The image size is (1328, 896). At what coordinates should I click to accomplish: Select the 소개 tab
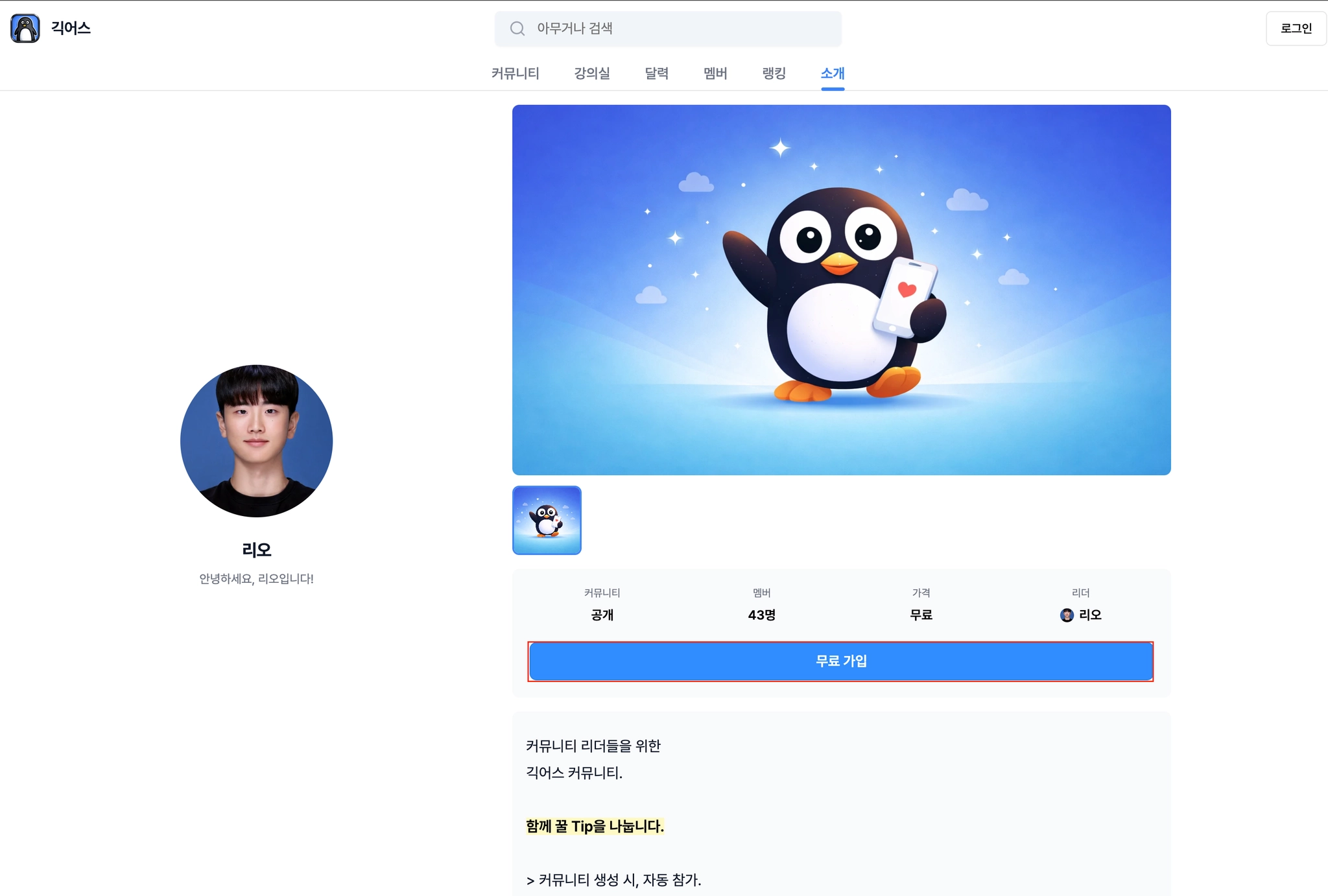(x=833, y=73)
